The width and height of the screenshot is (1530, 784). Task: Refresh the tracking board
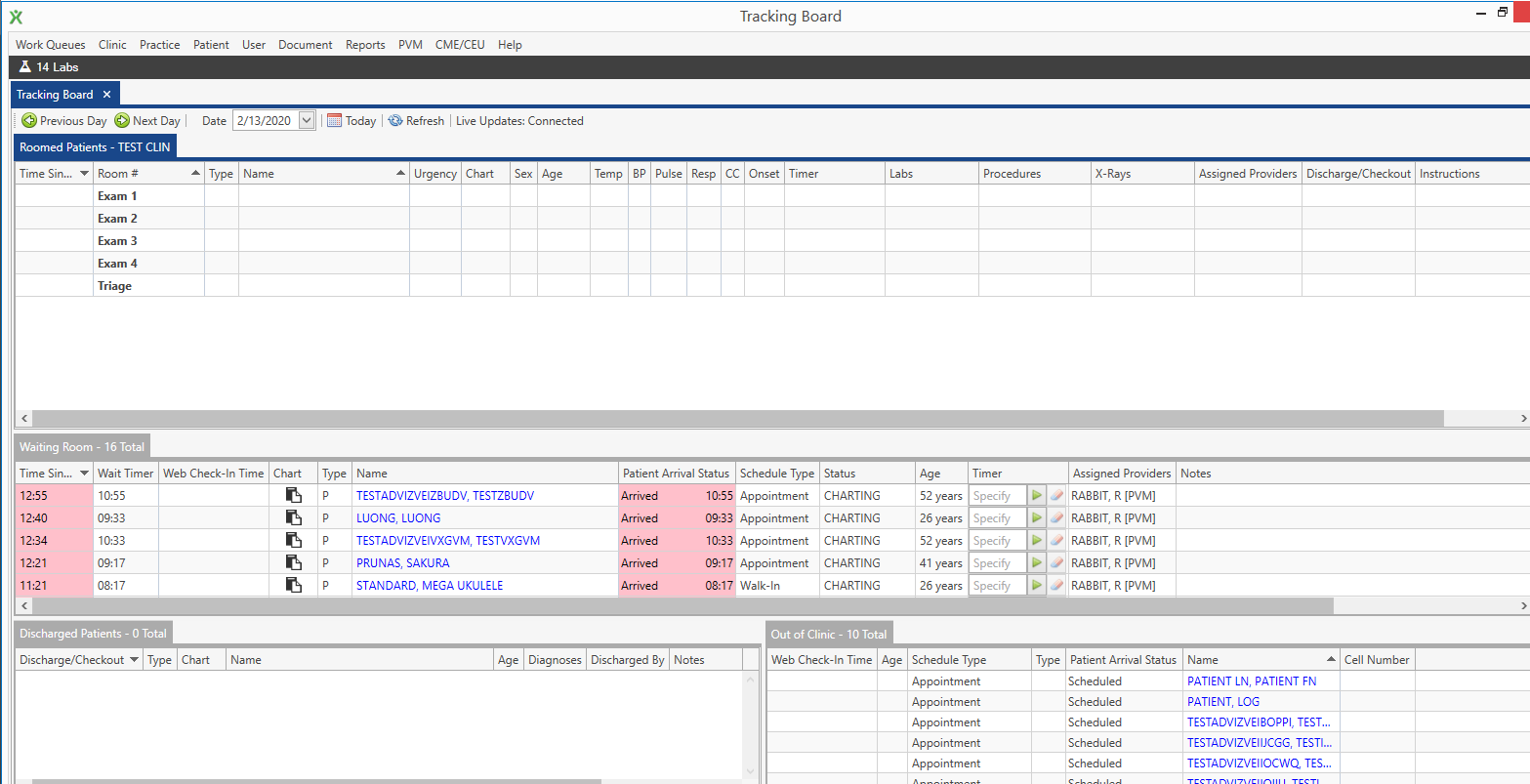416,121
